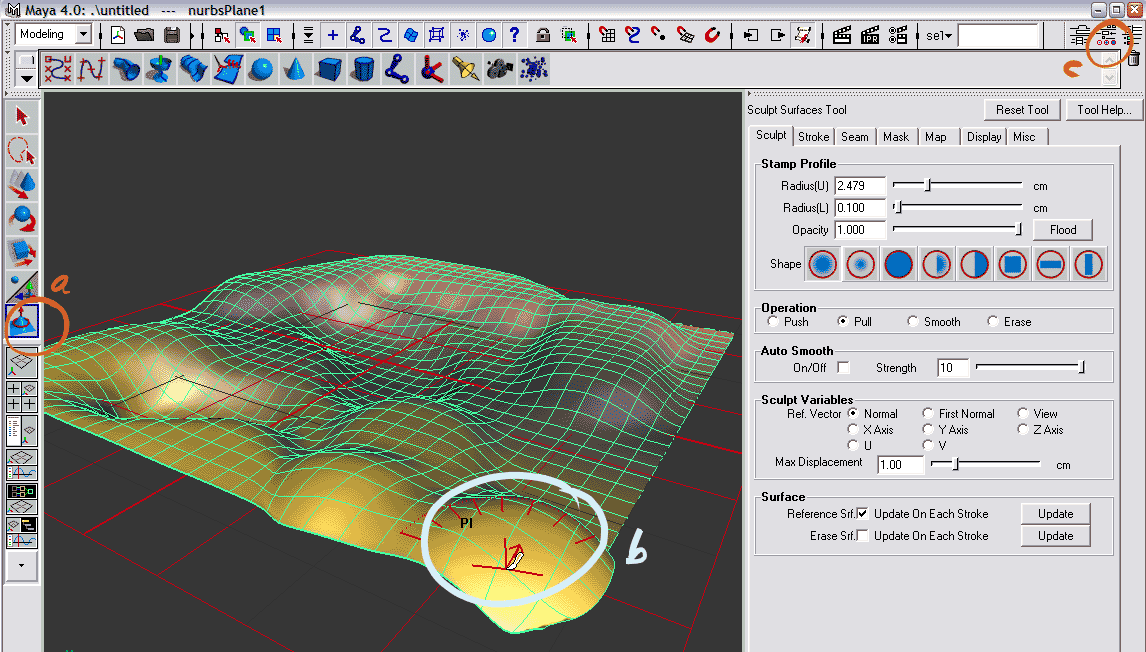Viewport: 1146px width, 652px height.
Task: Open the Display tab
Action: 984,137
